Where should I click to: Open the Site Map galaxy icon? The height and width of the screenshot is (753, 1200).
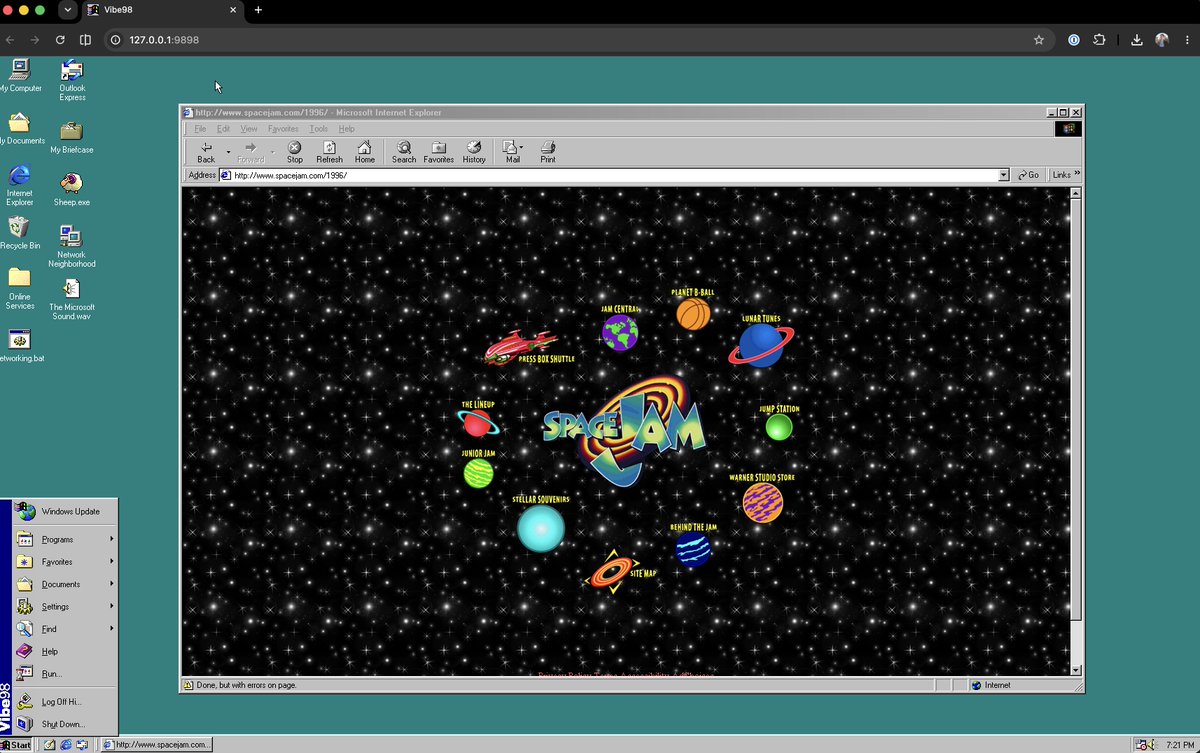pos(611,572)
